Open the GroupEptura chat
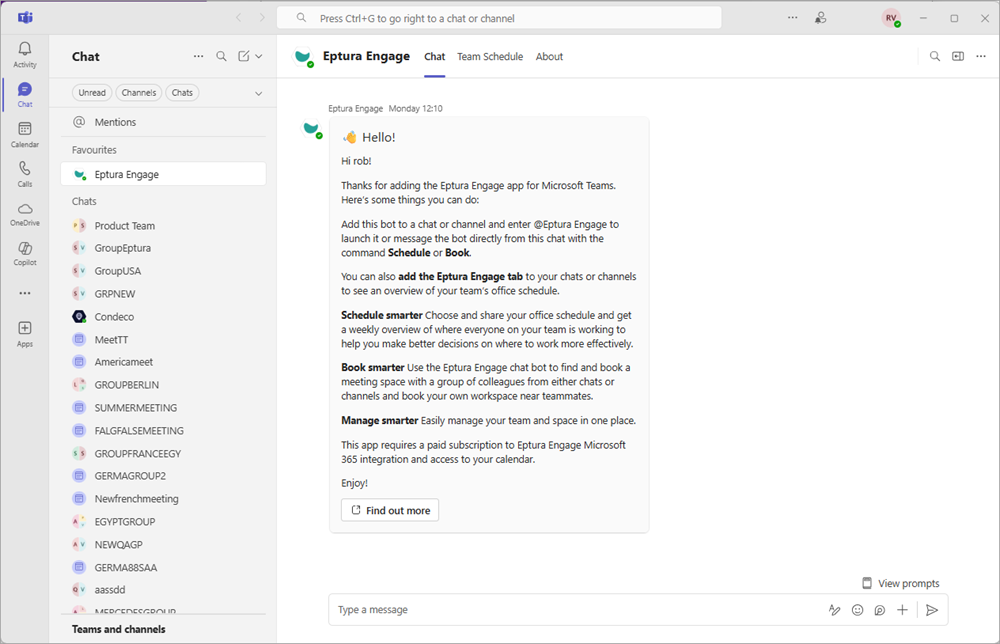Viewport: 1000px width, 644px height. [163, 248]
